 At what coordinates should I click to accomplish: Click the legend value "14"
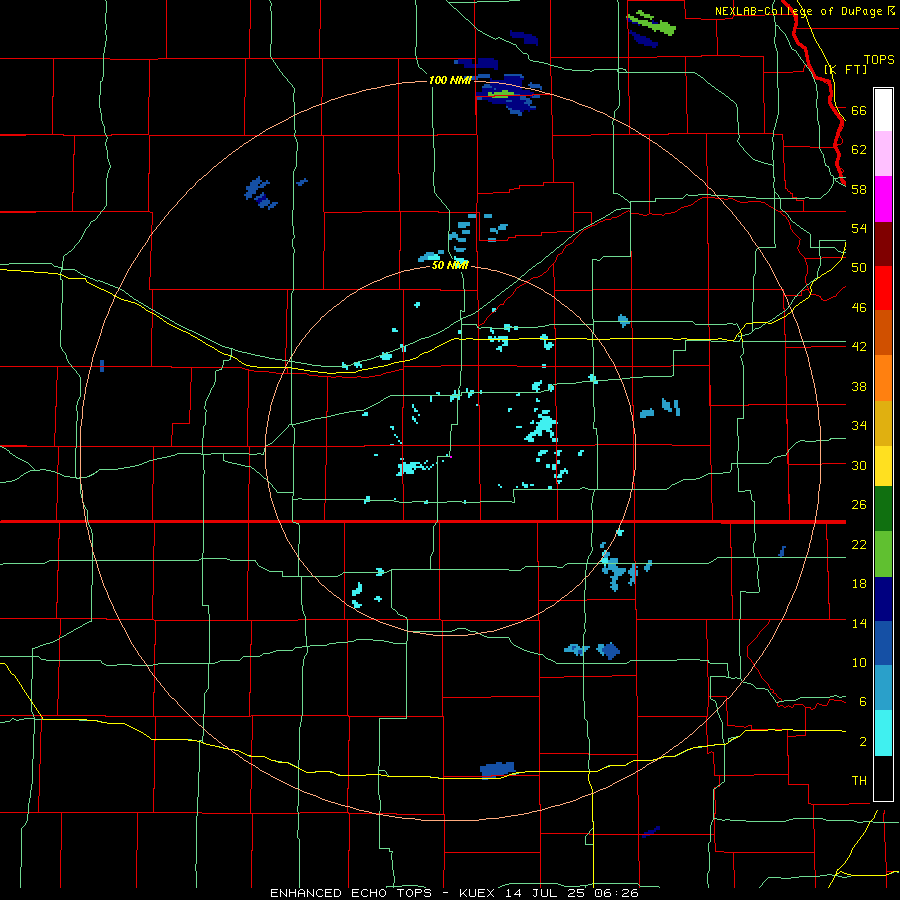[x=859, y=623]
